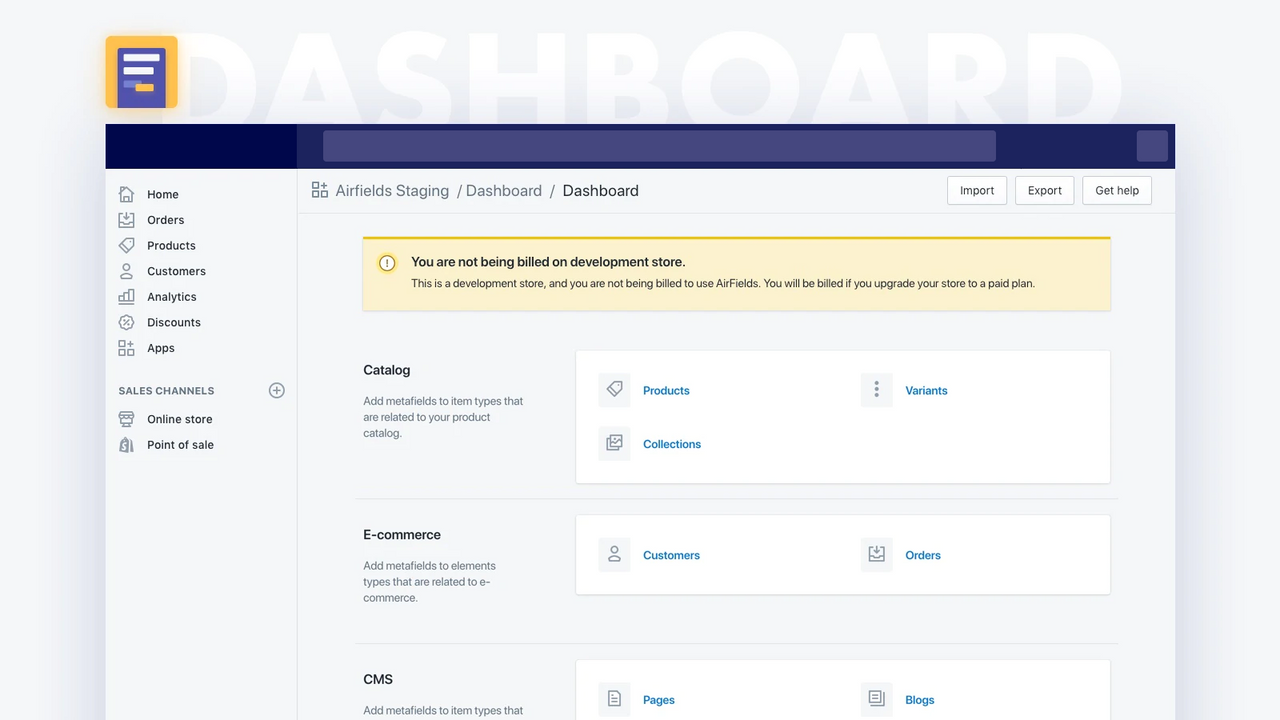Select the Home icon in the sidebar
1280x720 pixels.
coord(126,193)
